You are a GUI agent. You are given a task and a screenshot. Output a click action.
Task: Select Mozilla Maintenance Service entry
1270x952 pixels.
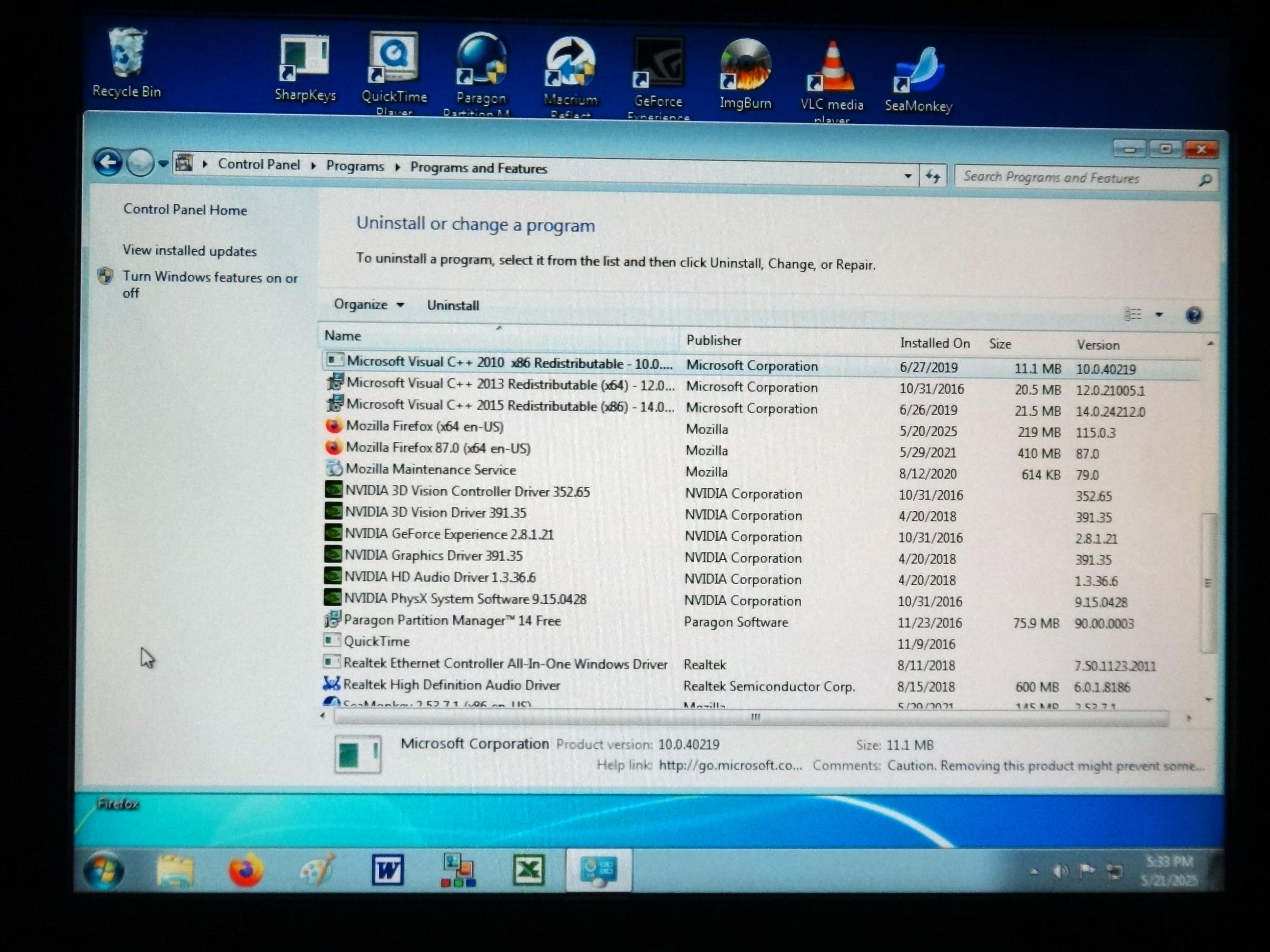[x=761, y=472]
